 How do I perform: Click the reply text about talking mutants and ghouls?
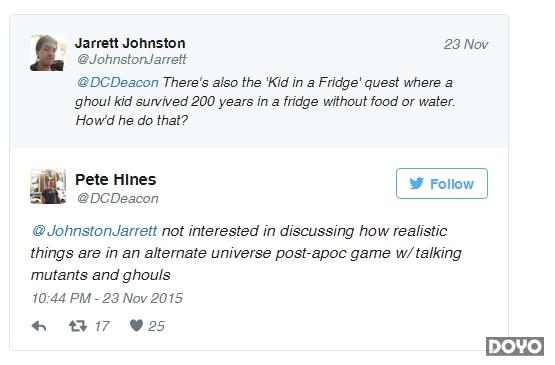246,253
